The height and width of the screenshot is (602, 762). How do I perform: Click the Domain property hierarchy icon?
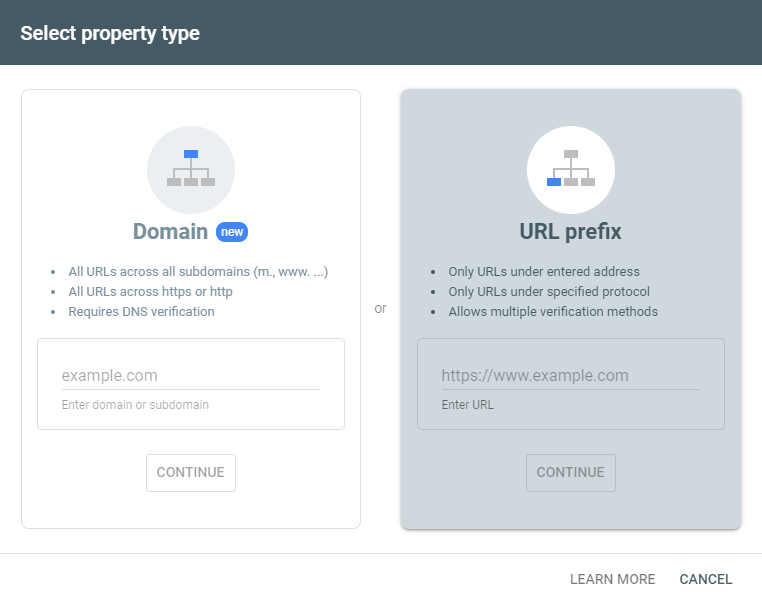[x=191, y=170]
